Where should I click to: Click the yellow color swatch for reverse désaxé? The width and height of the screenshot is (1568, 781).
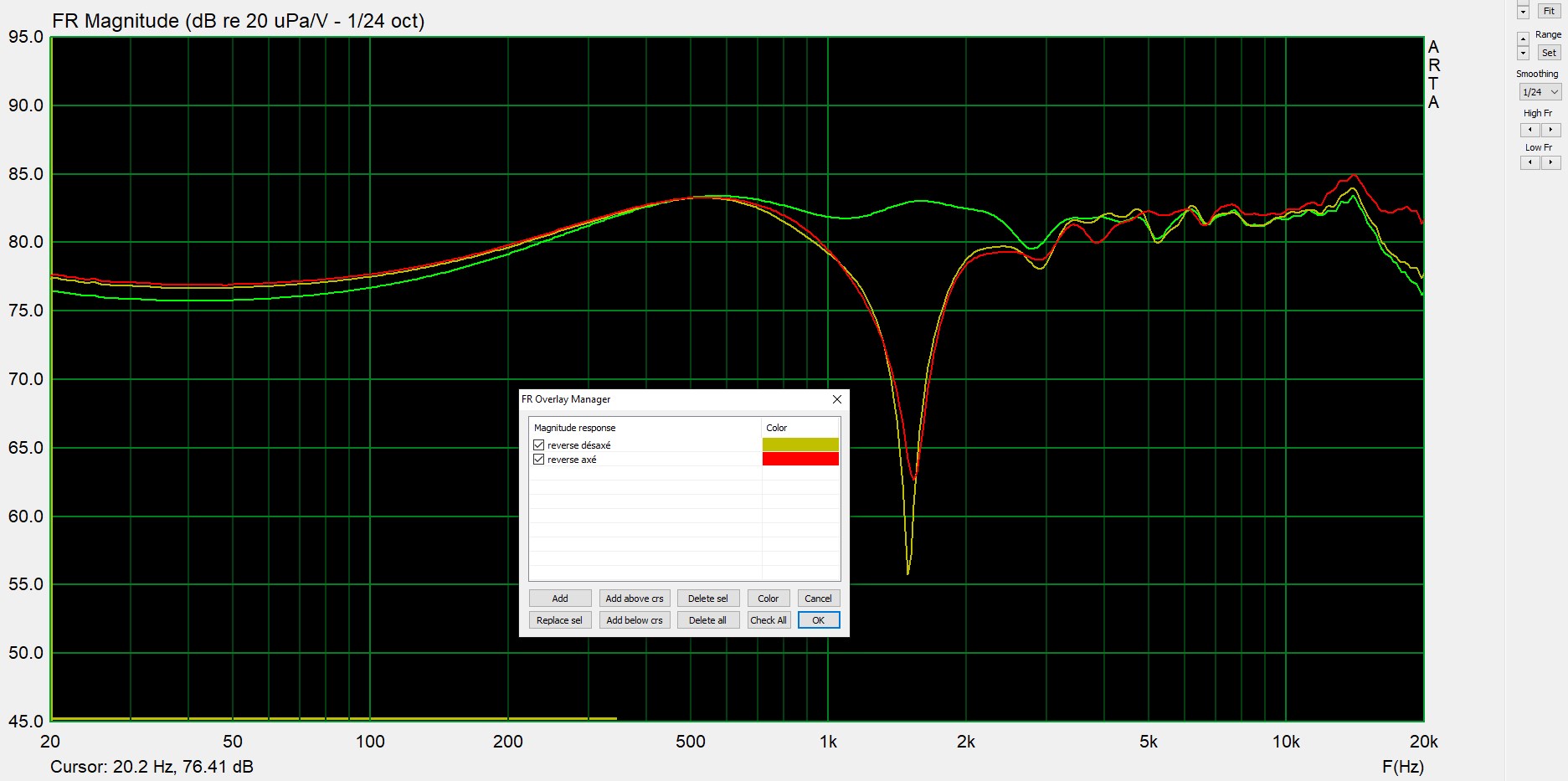tap(799, 445)
